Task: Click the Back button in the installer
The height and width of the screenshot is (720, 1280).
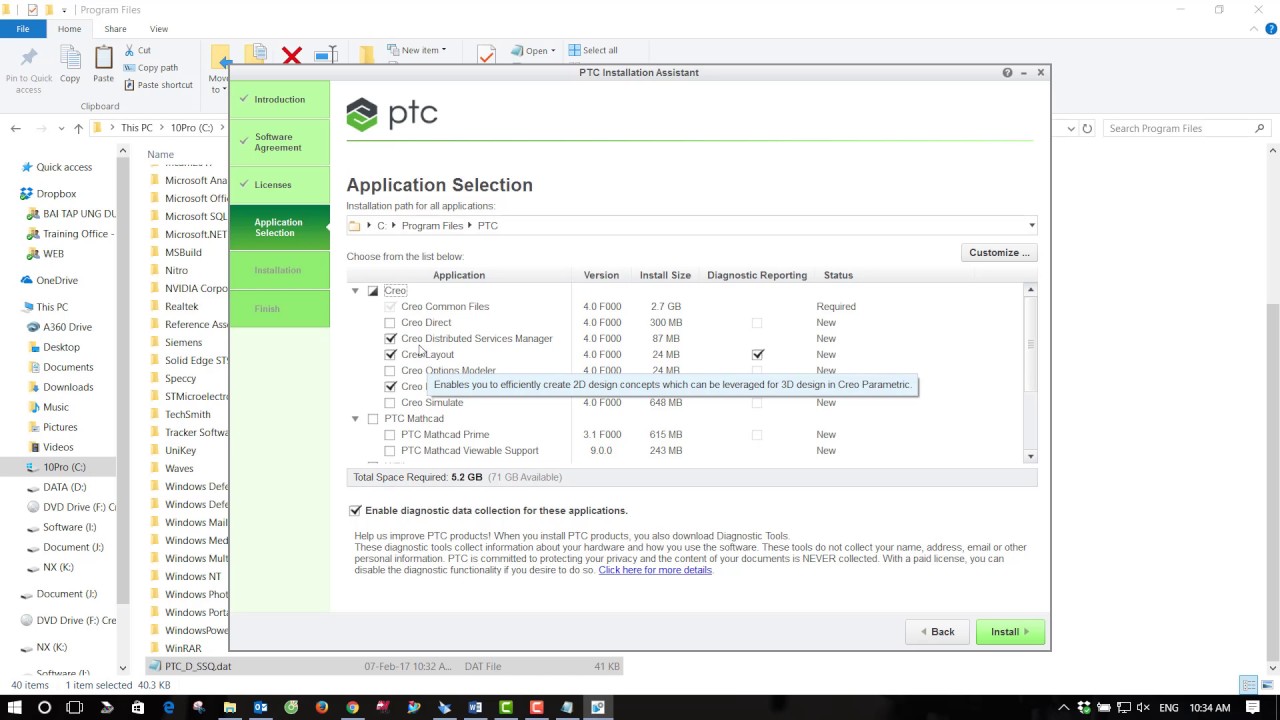Action: [937, 632]
